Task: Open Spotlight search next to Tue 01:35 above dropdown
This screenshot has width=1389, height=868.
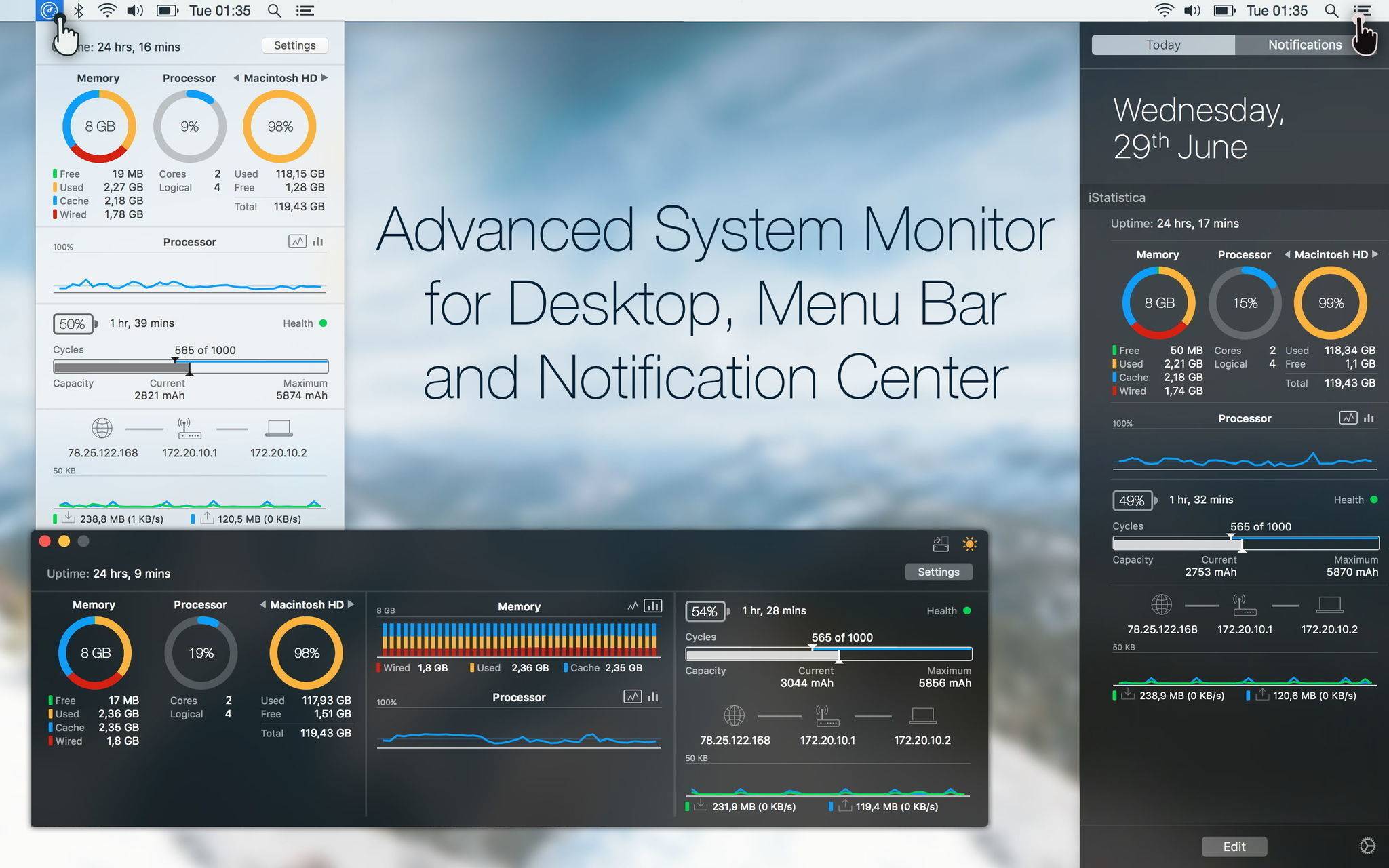Action: [274, 10]
